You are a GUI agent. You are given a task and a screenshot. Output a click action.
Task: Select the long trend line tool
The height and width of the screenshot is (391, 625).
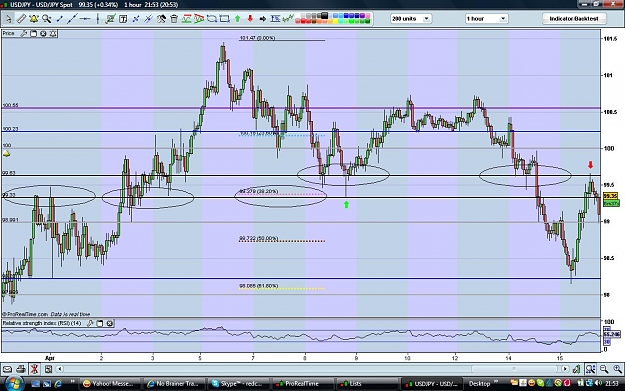pyautogui.click(x=72, y=19)
